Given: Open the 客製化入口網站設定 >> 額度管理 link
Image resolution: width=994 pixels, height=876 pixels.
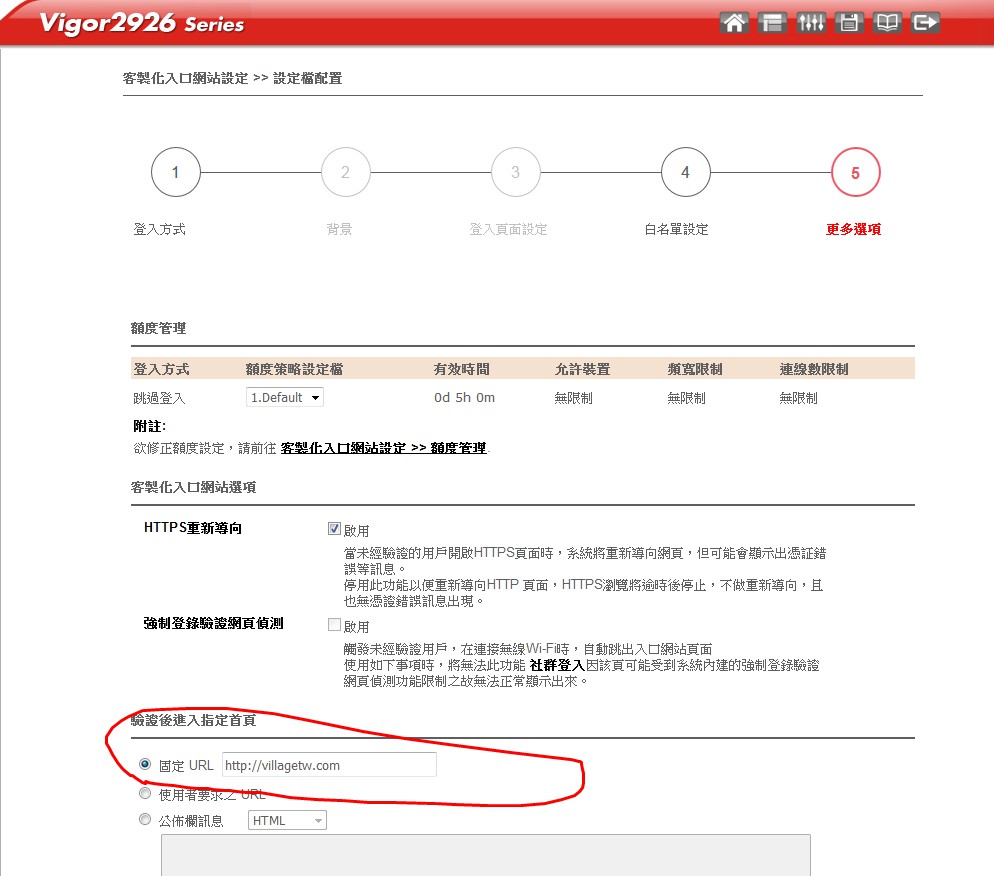Looking at the screenshot, I should click(x=383, y=449).
